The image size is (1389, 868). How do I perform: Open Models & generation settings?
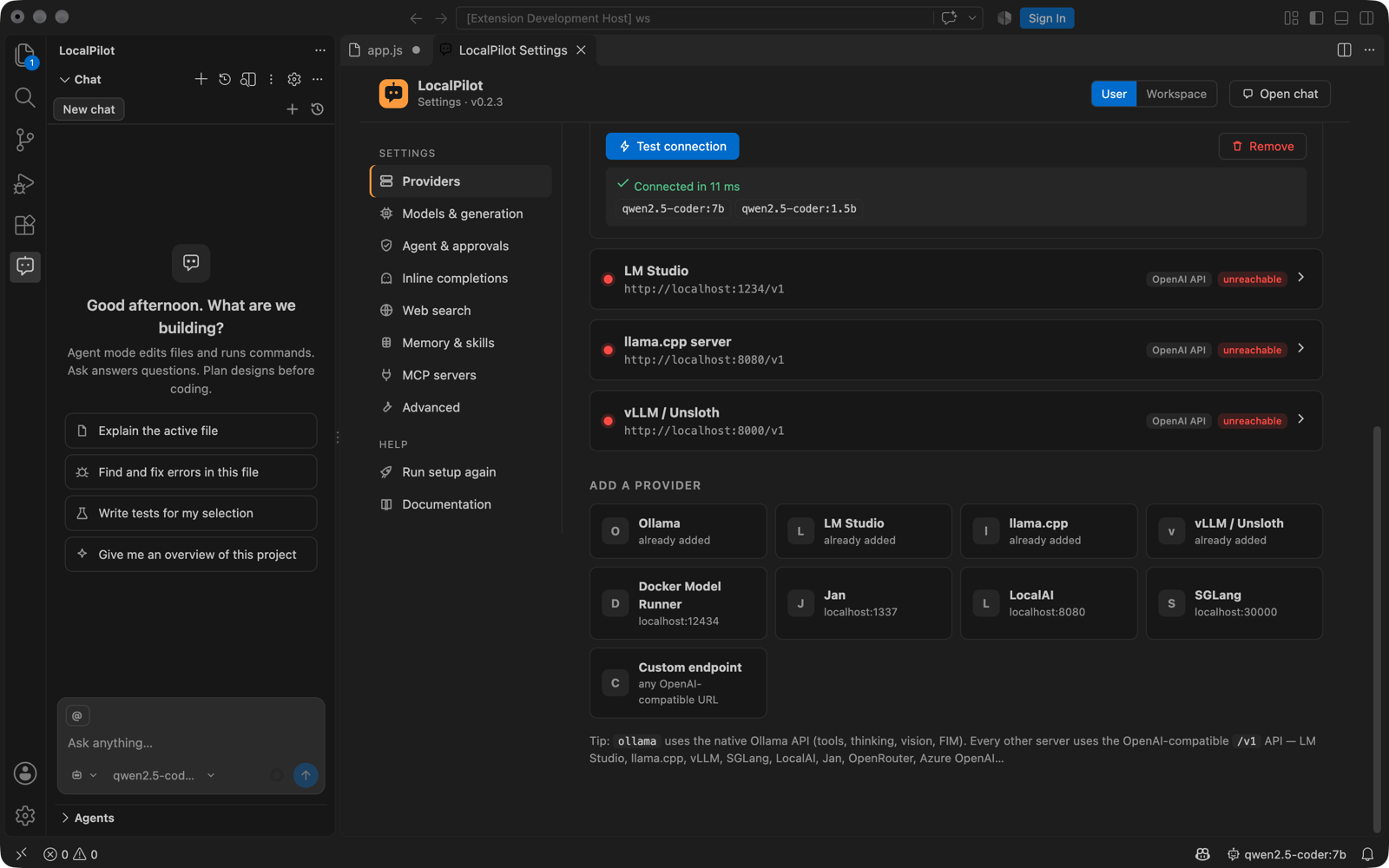click(461, 214)
